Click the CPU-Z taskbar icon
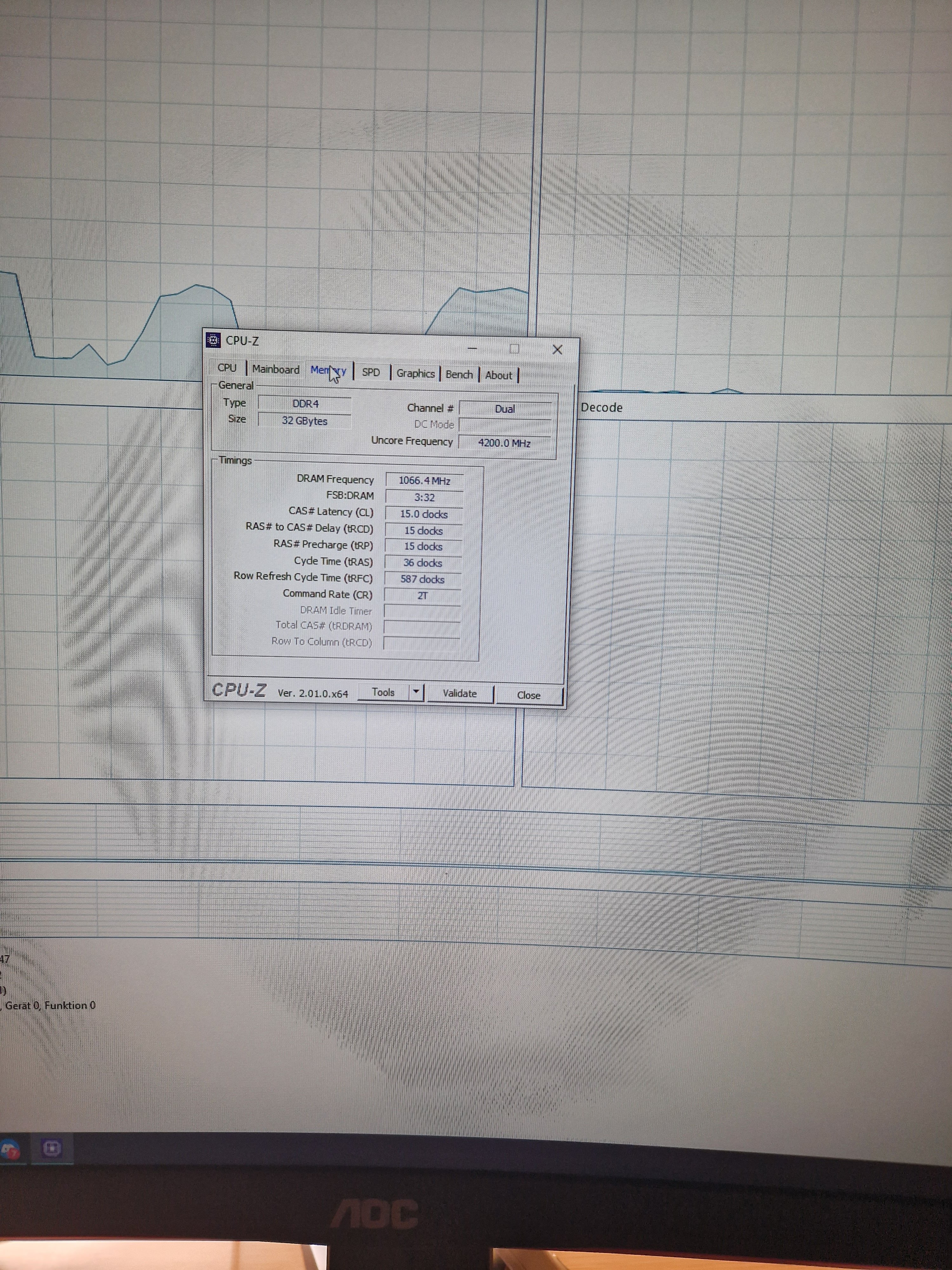The width and height of the screenshot is (952, 1270). (52, 1148)
